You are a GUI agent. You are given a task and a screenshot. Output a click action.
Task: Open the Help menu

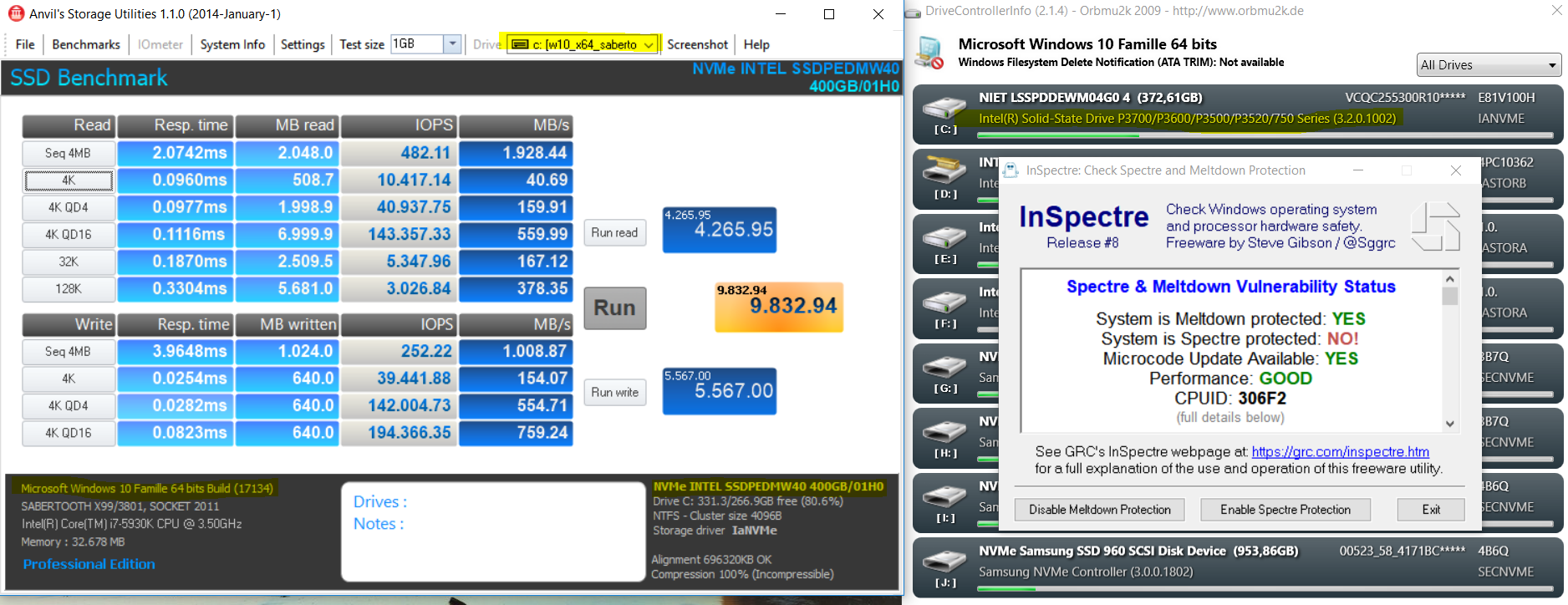point(756,44)
